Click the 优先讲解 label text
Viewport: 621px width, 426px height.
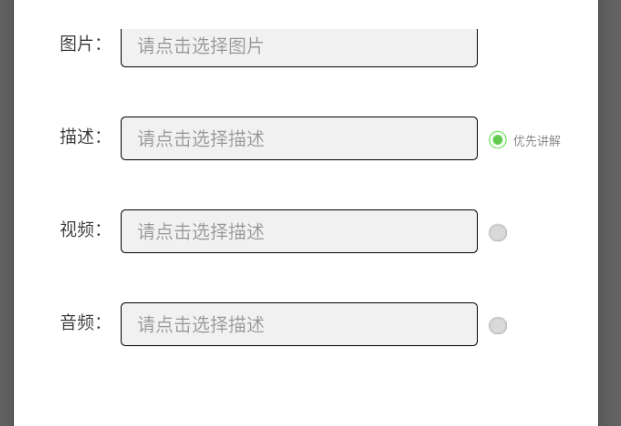tap(537, 141)
